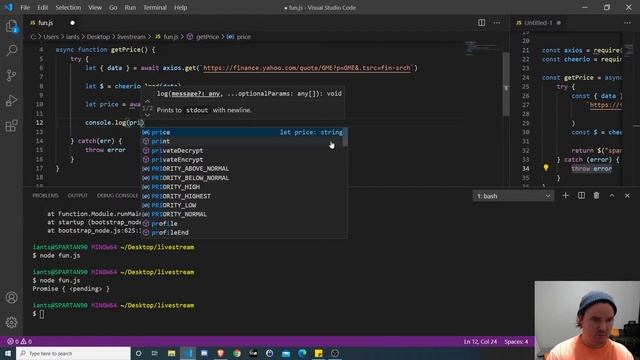The width and height of the screenshot is (640, 360).
Task: Open the Run menu
Action: [x=130, y=7]
